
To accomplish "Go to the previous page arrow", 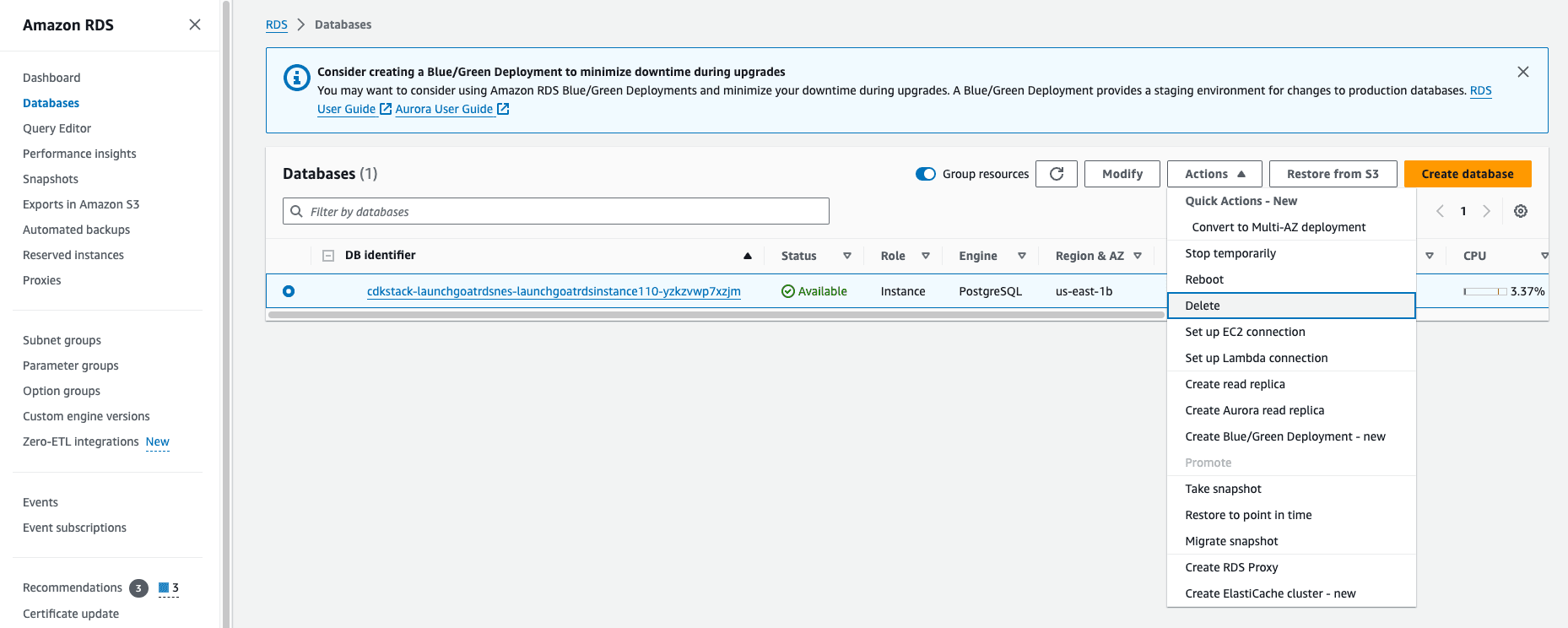I will point(1441,211).
